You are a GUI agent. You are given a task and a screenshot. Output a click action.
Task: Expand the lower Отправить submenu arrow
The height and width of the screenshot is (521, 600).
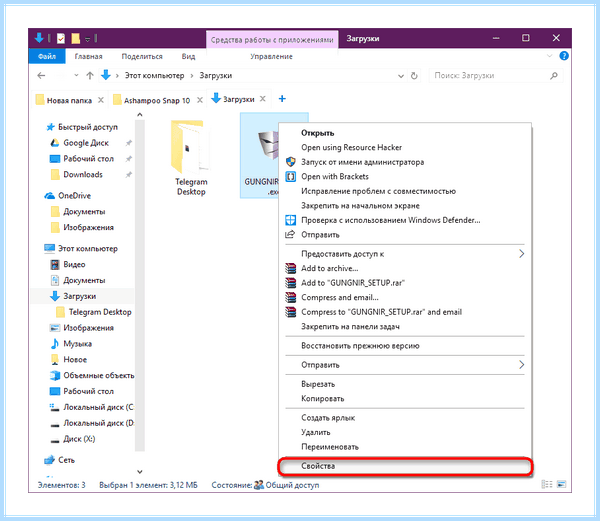tap(521, 365)
